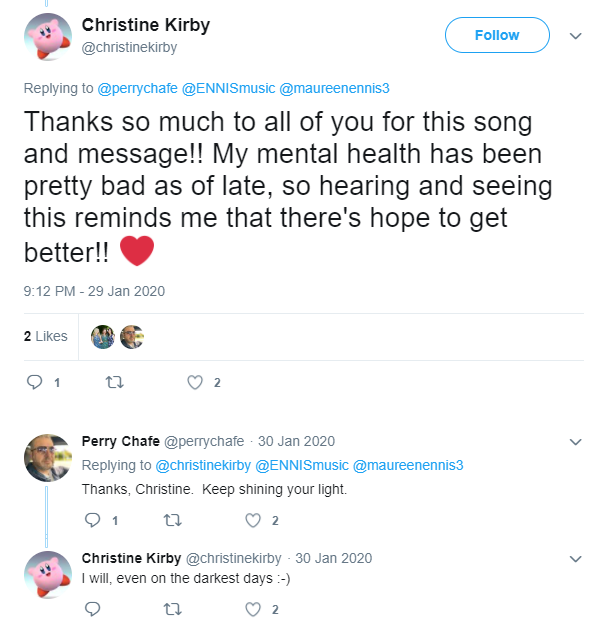This screenshot has height=626, width=608.
Task: Expand the menu chevron on Perry Chafe's tweet
Action: point(575,442)
